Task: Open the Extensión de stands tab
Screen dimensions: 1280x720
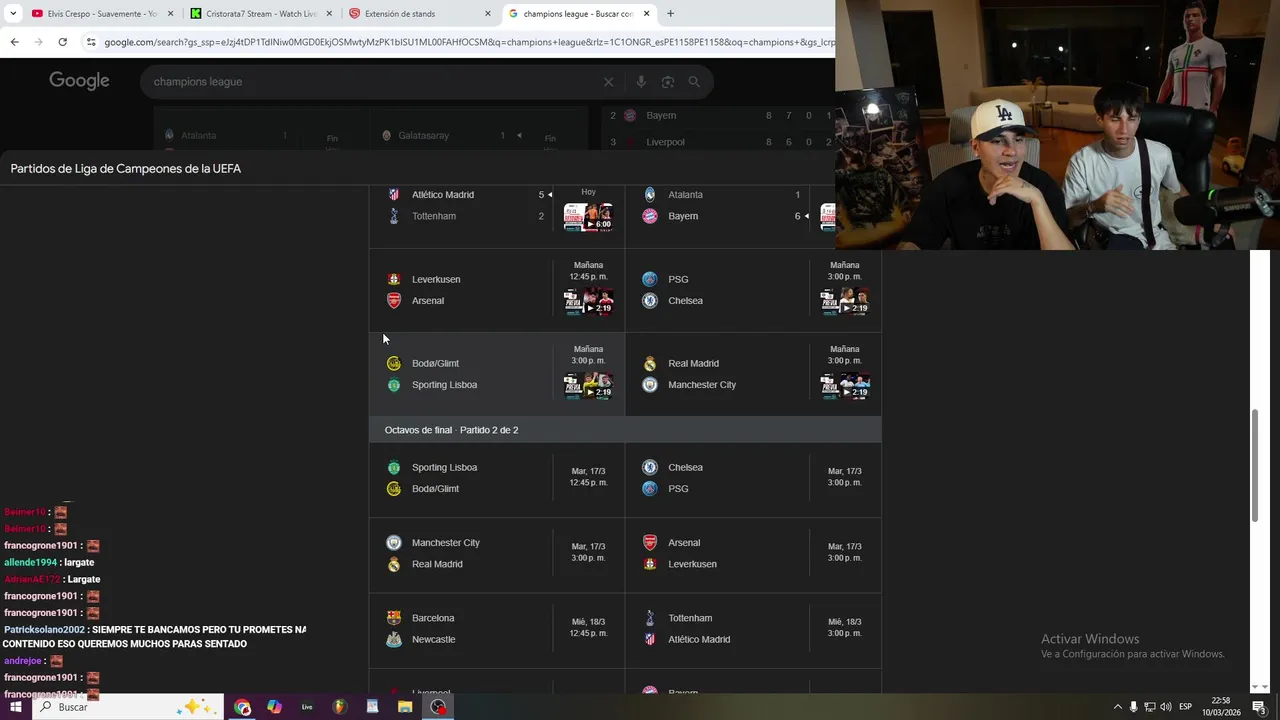Action: [x=420, y=14]
